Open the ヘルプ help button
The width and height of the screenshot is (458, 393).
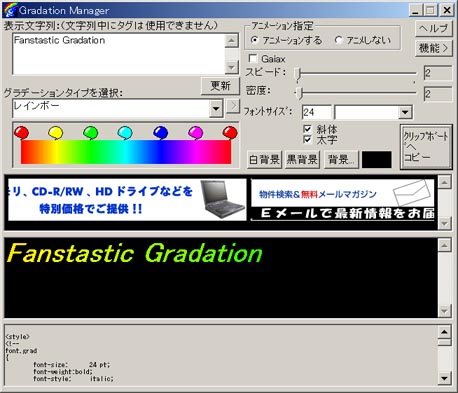click(434, 28)
